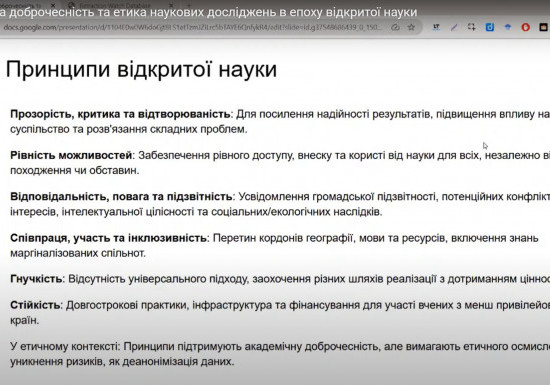
Task: Click the line 'походження чи обставин.'
Action: point(75,170)
